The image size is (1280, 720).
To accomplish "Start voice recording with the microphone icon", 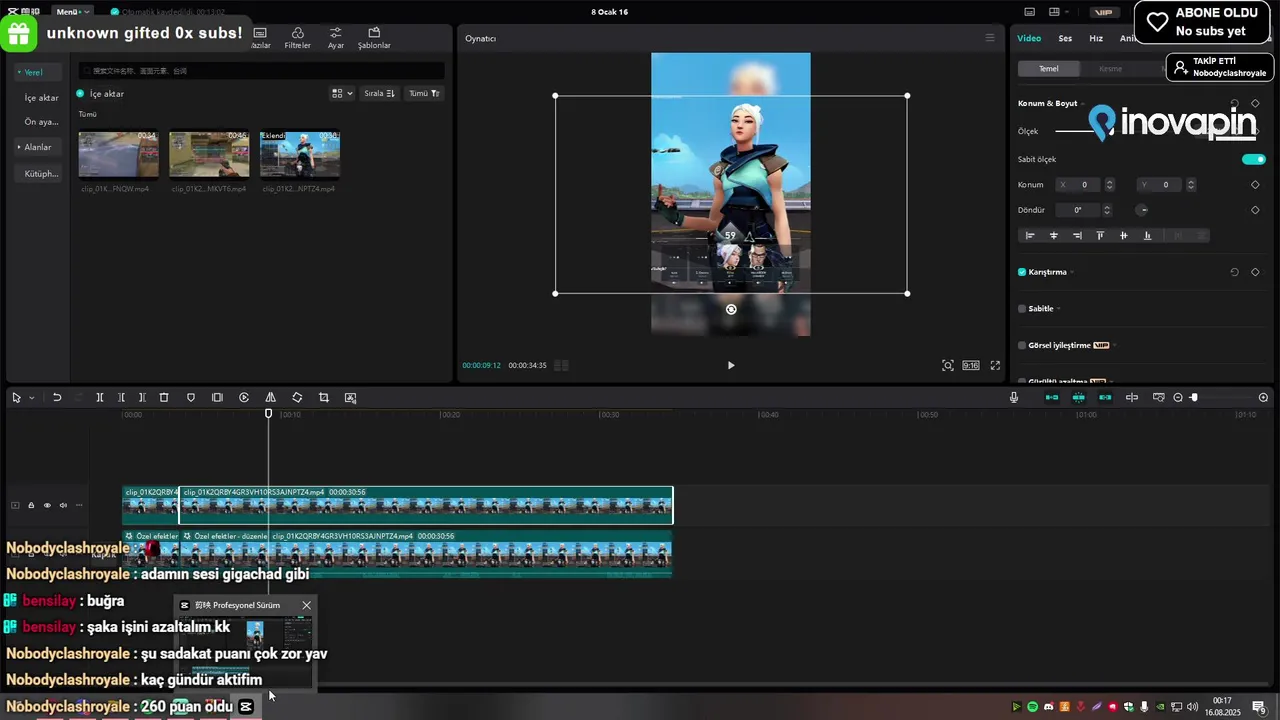I will [x=1014, y=398].
